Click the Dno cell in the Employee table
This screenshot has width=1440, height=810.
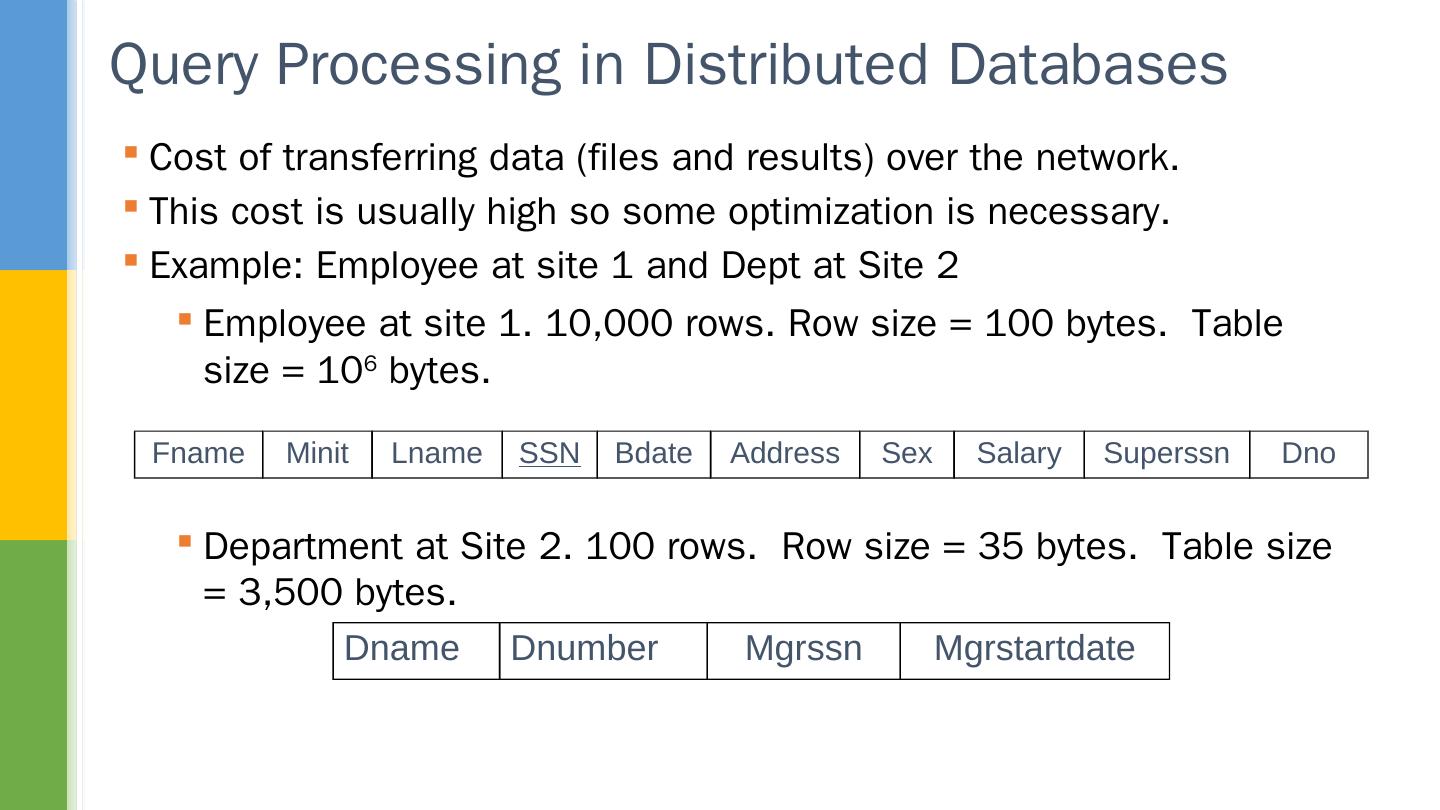click(x=1308, y=454)
